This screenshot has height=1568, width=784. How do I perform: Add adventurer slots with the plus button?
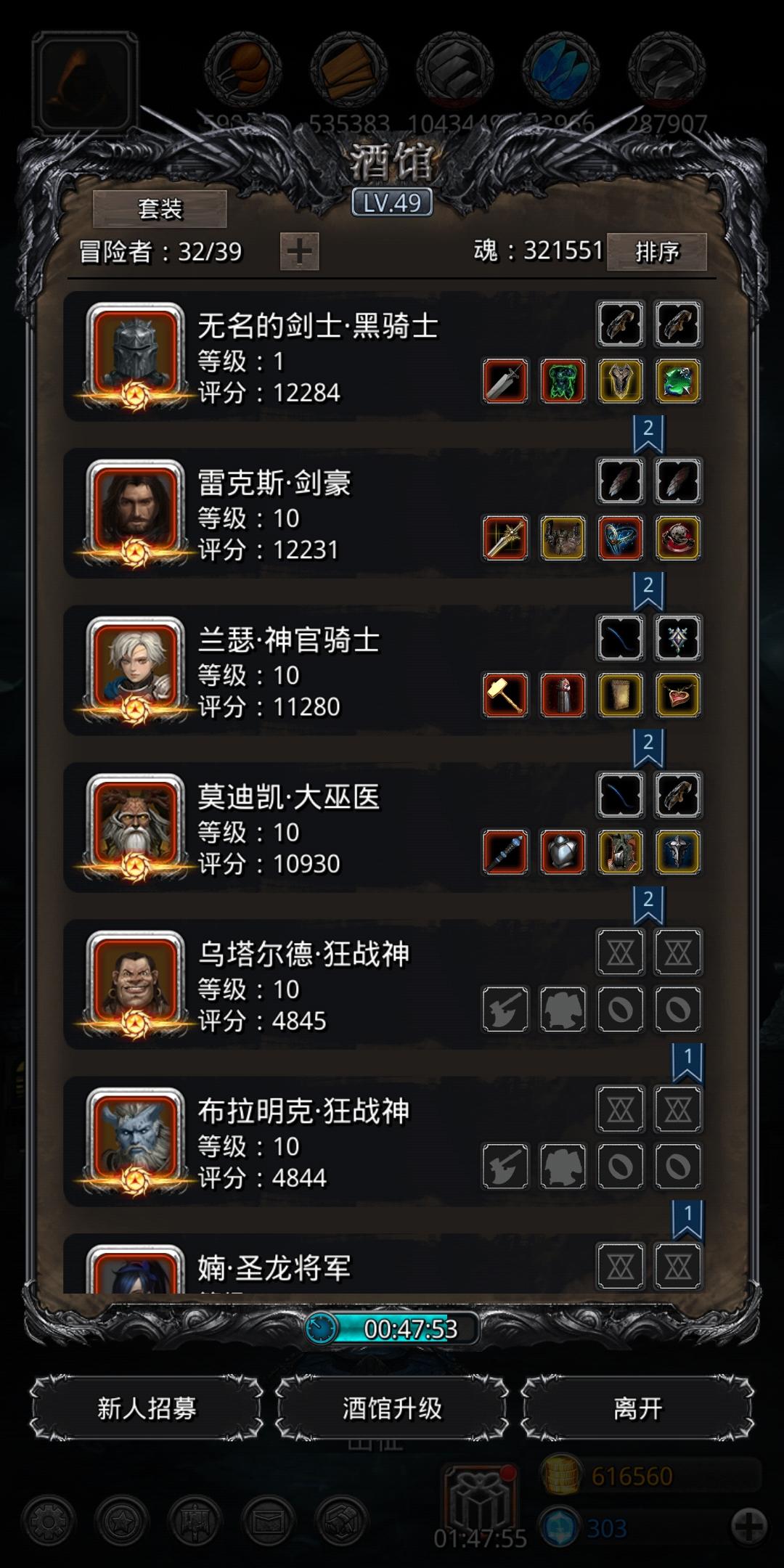(x=299, y=252)
